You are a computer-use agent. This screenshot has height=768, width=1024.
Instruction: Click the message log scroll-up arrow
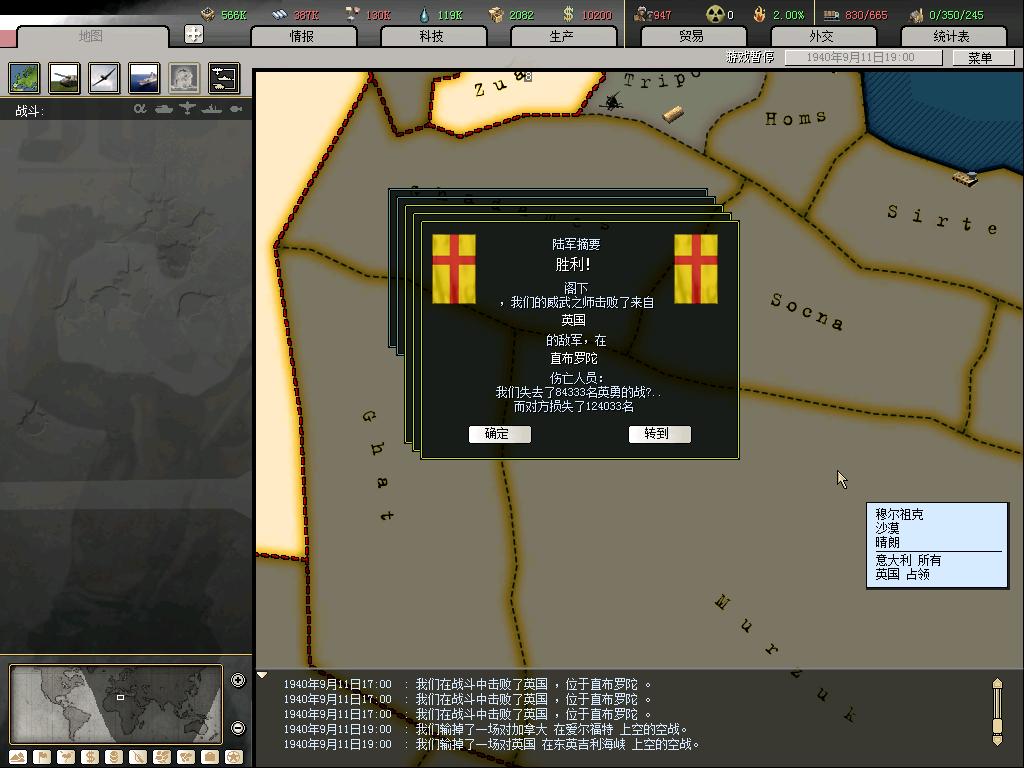tap(997, 682)
